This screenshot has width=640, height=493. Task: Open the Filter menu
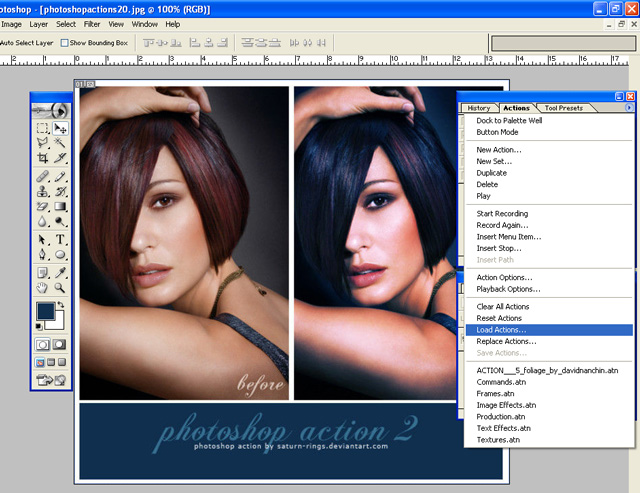pyautogui.click(x=92, y=23)
